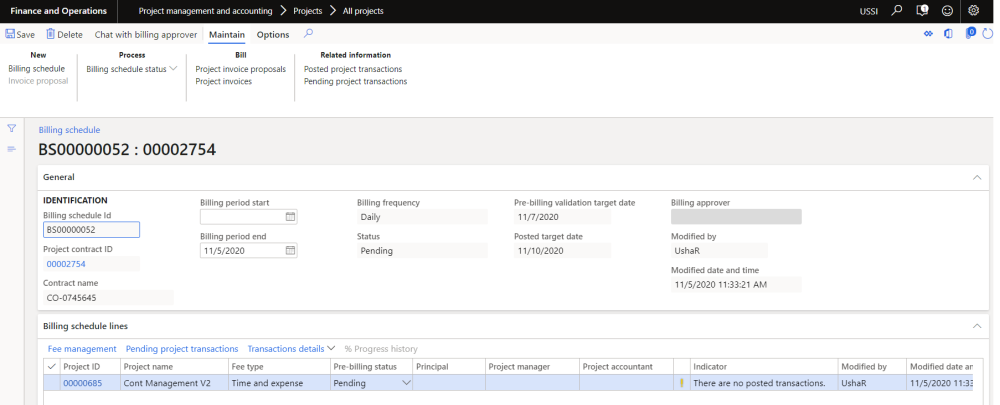1000x405 pixels.
Task: Collapse the Billing schedule lines section
Action: [977, 326]
